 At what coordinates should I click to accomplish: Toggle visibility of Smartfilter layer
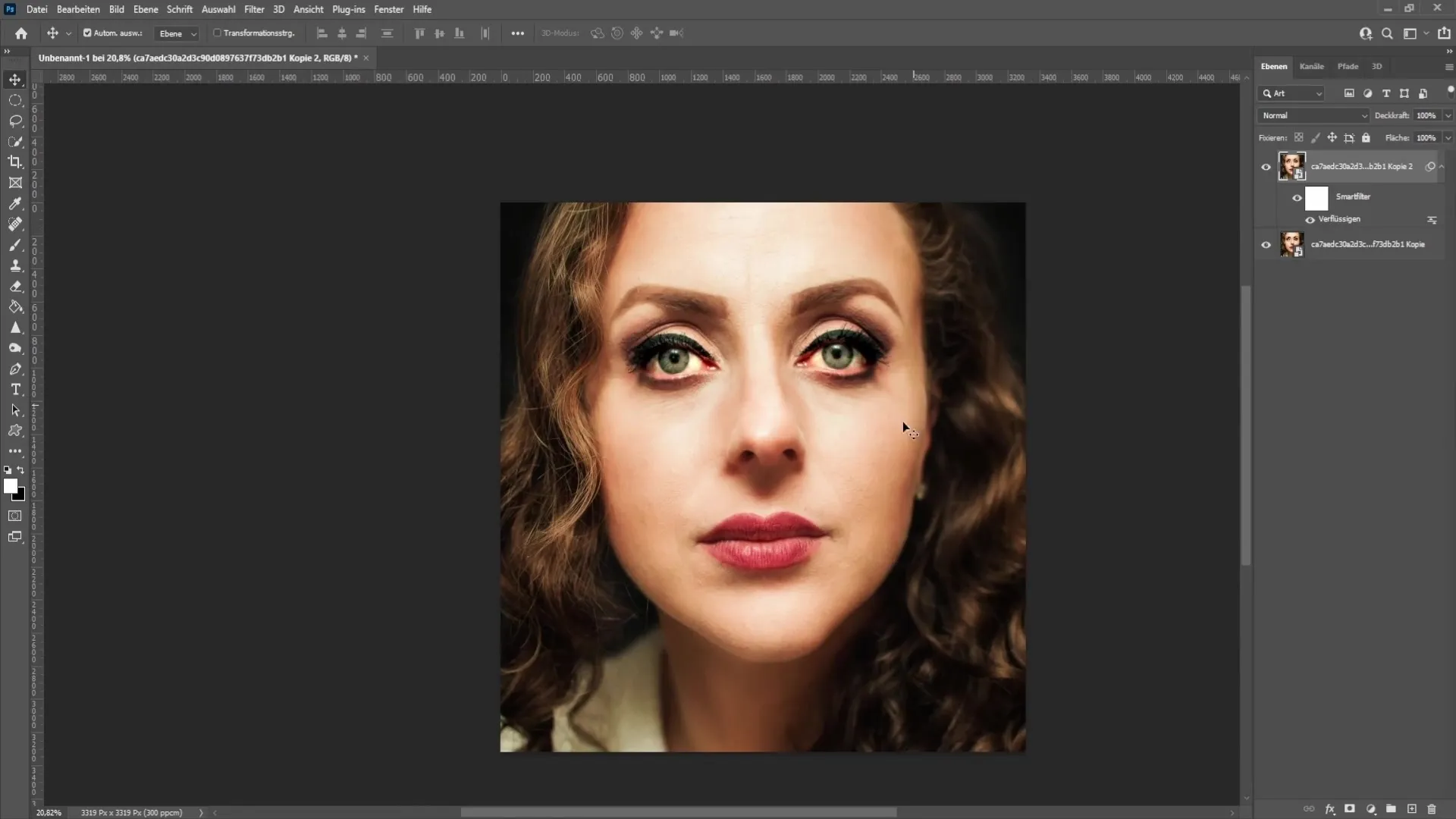pos(1297,196)
